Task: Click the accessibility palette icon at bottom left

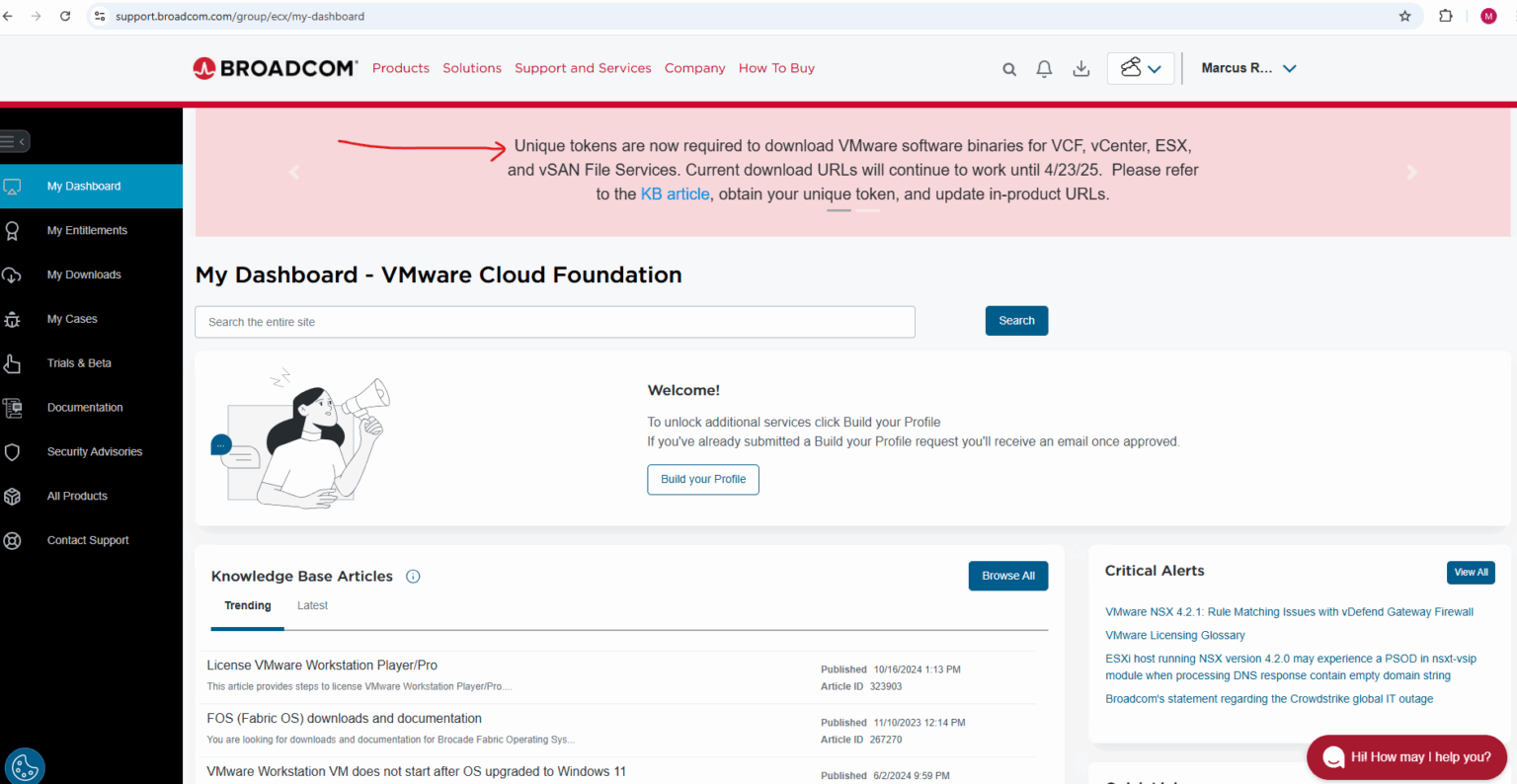Action: pos(25,766)
